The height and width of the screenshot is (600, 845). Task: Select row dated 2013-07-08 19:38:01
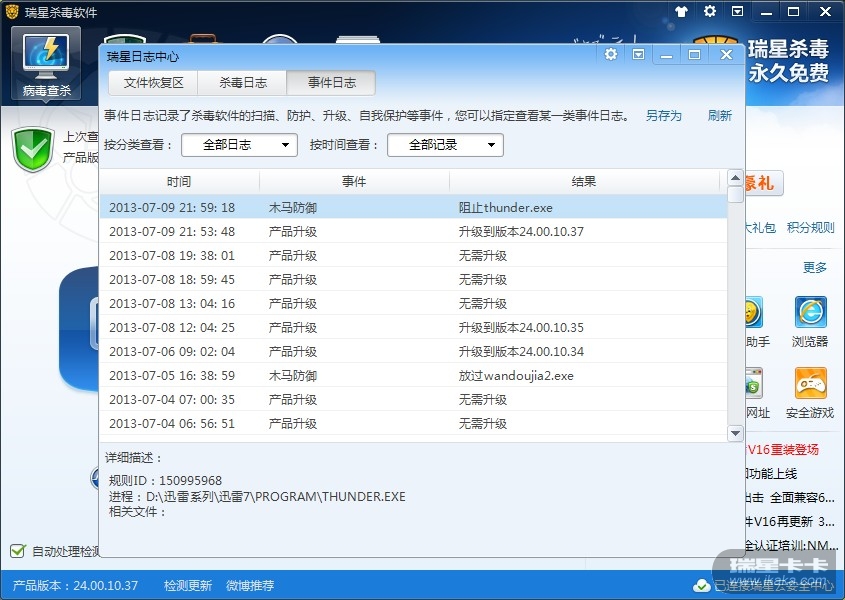[x=413, y=256]
